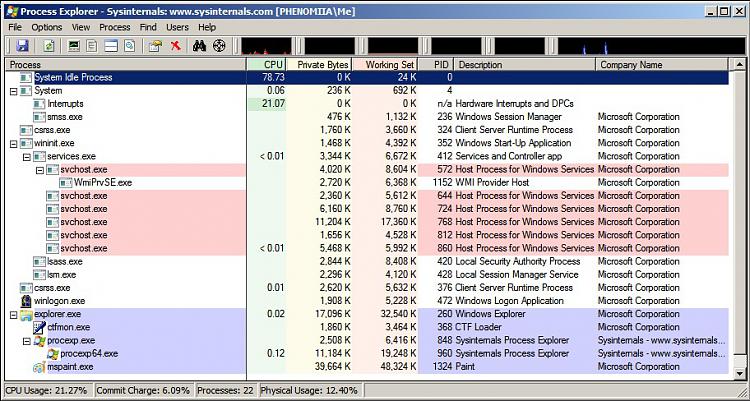750x401 pixels.
Task: Toggle the Show Process Tree toolbar icon
Action: click(92, 46)
